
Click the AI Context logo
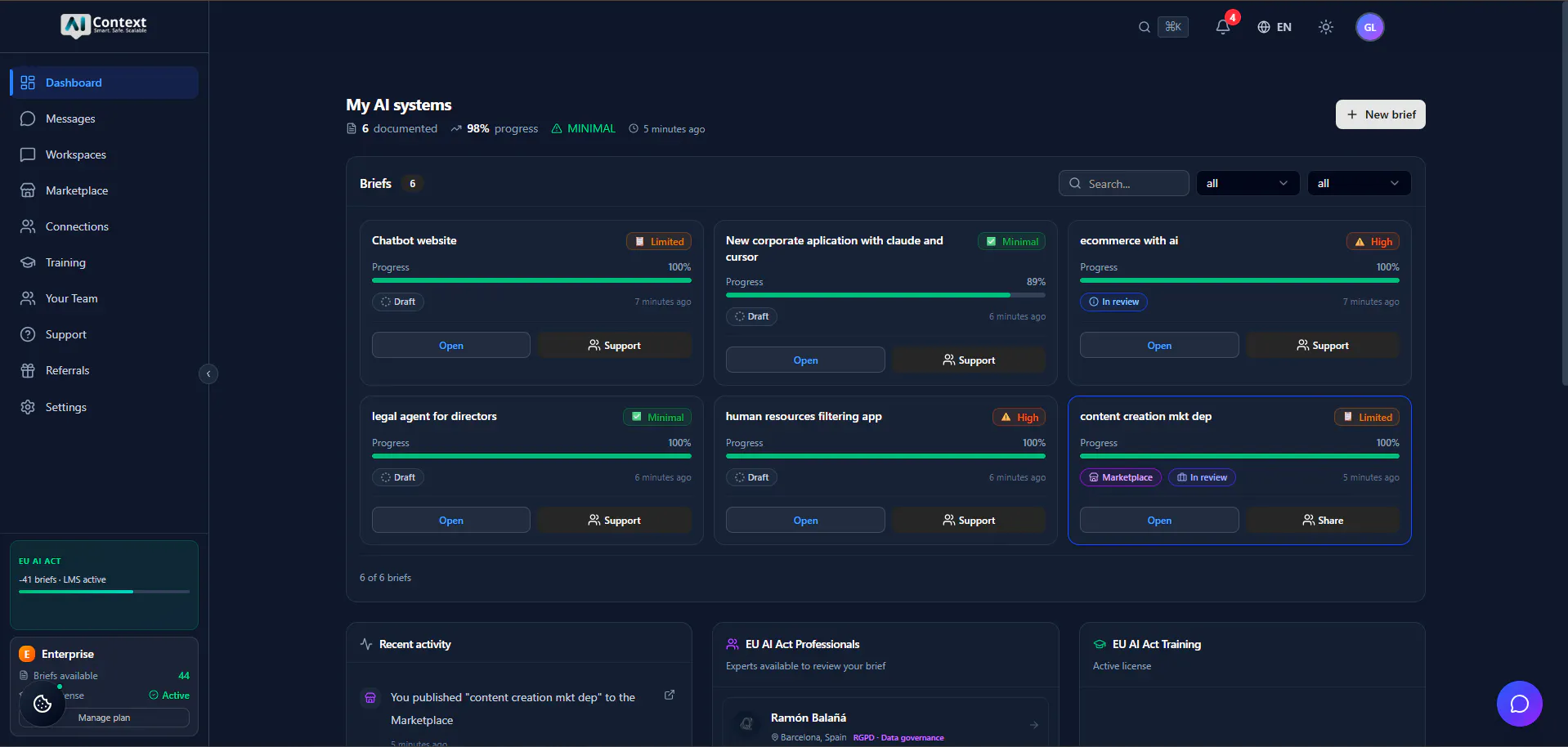pyautogui.click(x=104, y=25)
